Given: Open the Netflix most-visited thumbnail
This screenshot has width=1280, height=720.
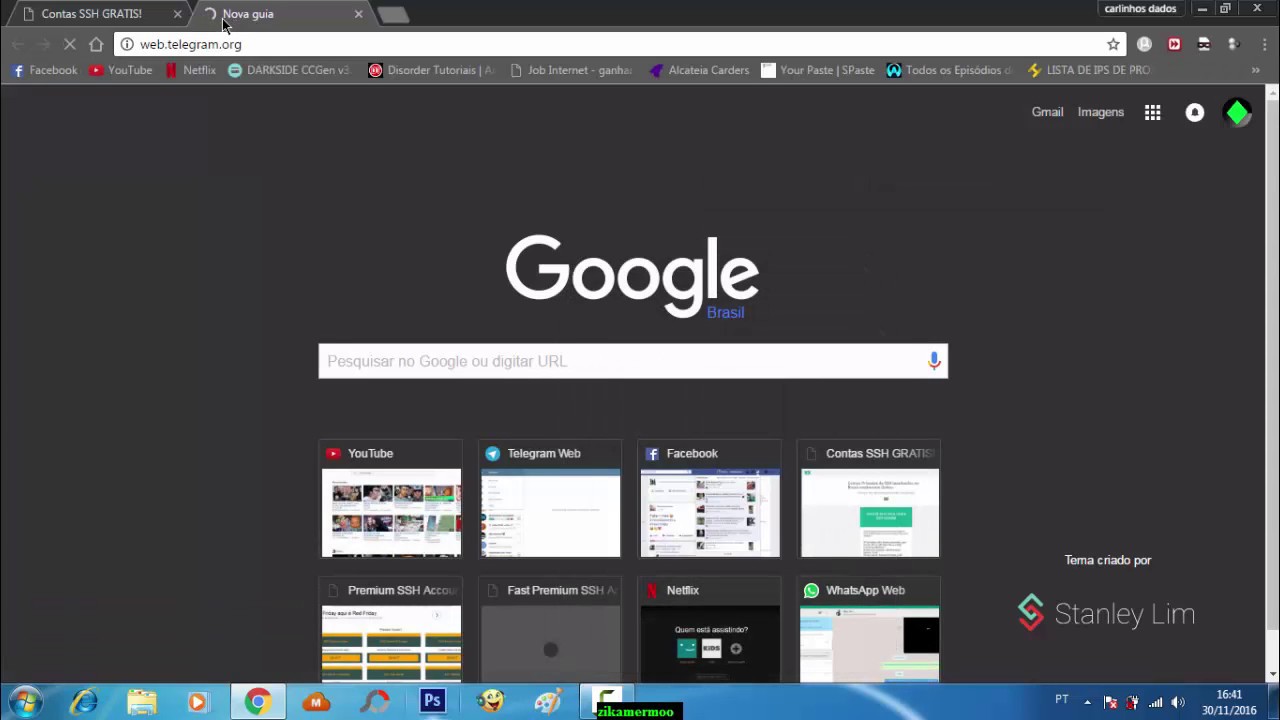Looking at the screenshot, I should (710, 630).
